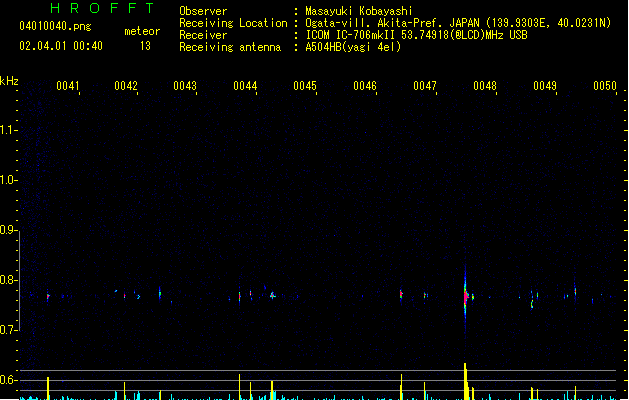The height and width of the screenshot is (400, 629).
Task: Click the tallest yellow intensity bar before 0048
Action: (x=465, y=381)
